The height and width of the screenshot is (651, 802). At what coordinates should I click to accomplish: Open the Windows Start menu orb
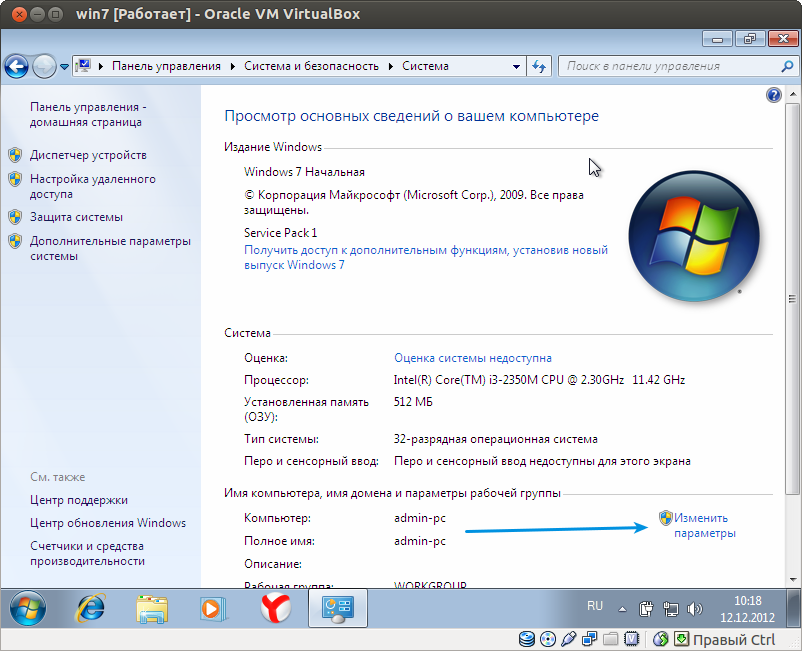coord(28,608)
